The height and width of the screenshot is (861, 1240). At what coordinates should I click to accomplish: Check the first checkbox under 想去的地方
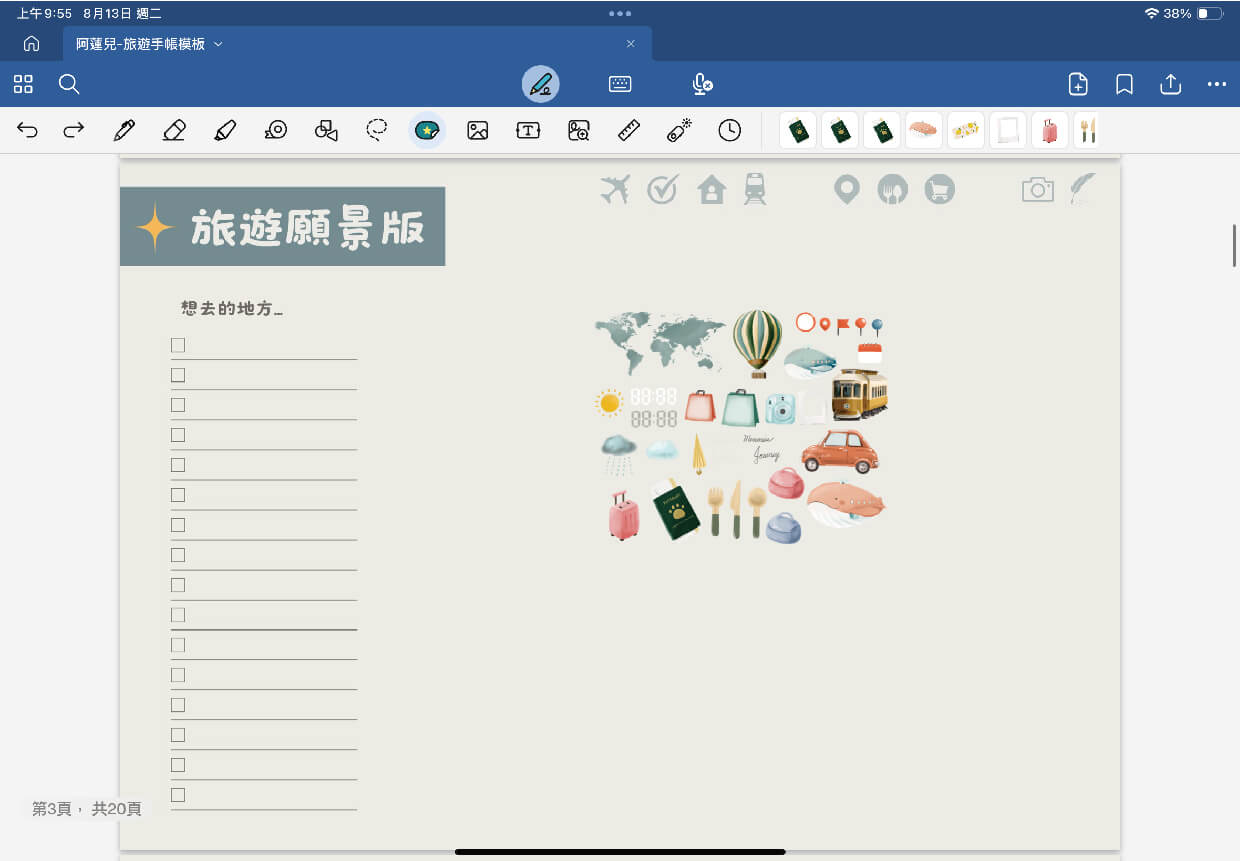point(177,344)
